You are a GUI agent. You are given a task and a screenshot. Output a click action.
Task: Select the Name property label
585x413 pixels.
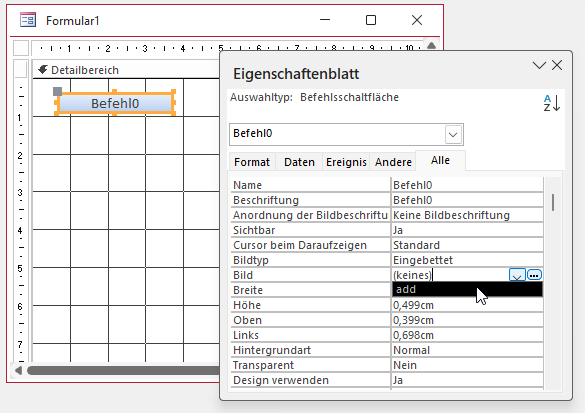(x=310, y=185)
